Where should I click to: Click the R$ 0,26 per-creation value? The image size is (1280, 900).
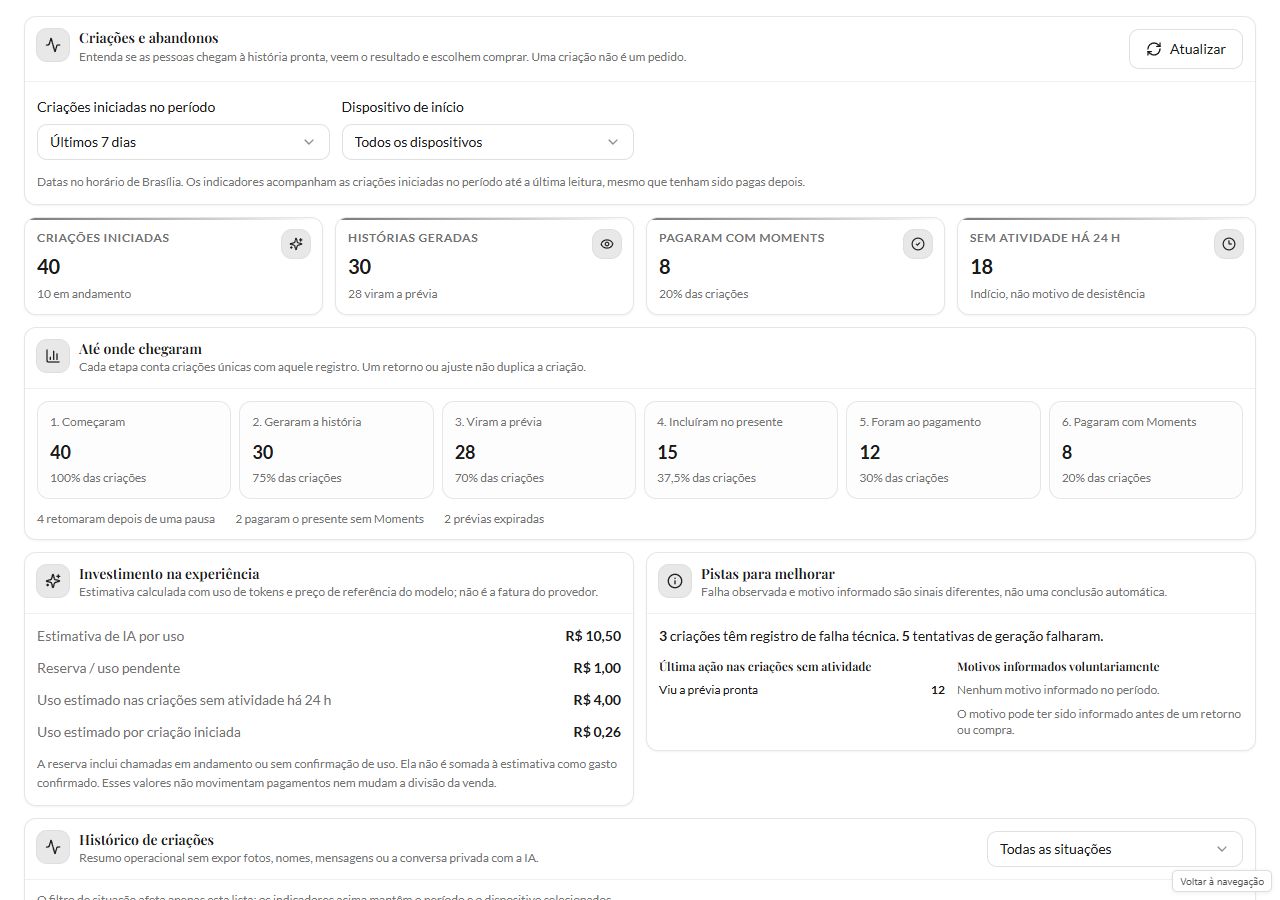[597, 732]
